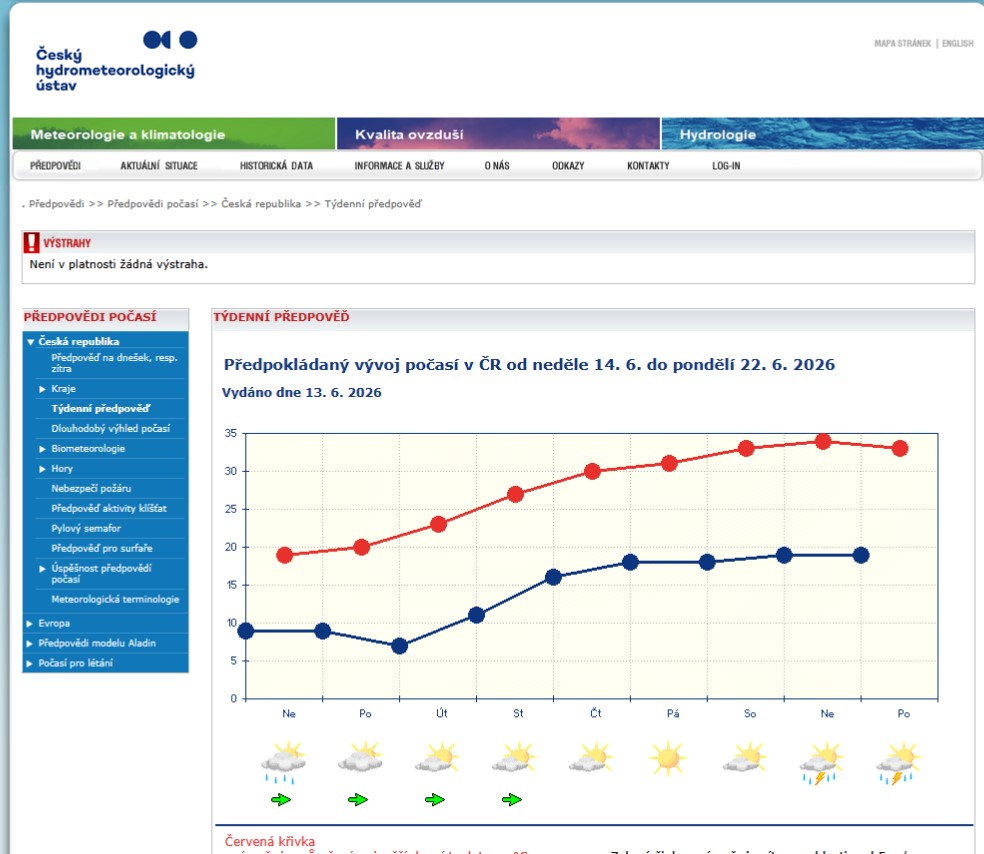Click the green wind arrow under Tuesday

point(435,799)
